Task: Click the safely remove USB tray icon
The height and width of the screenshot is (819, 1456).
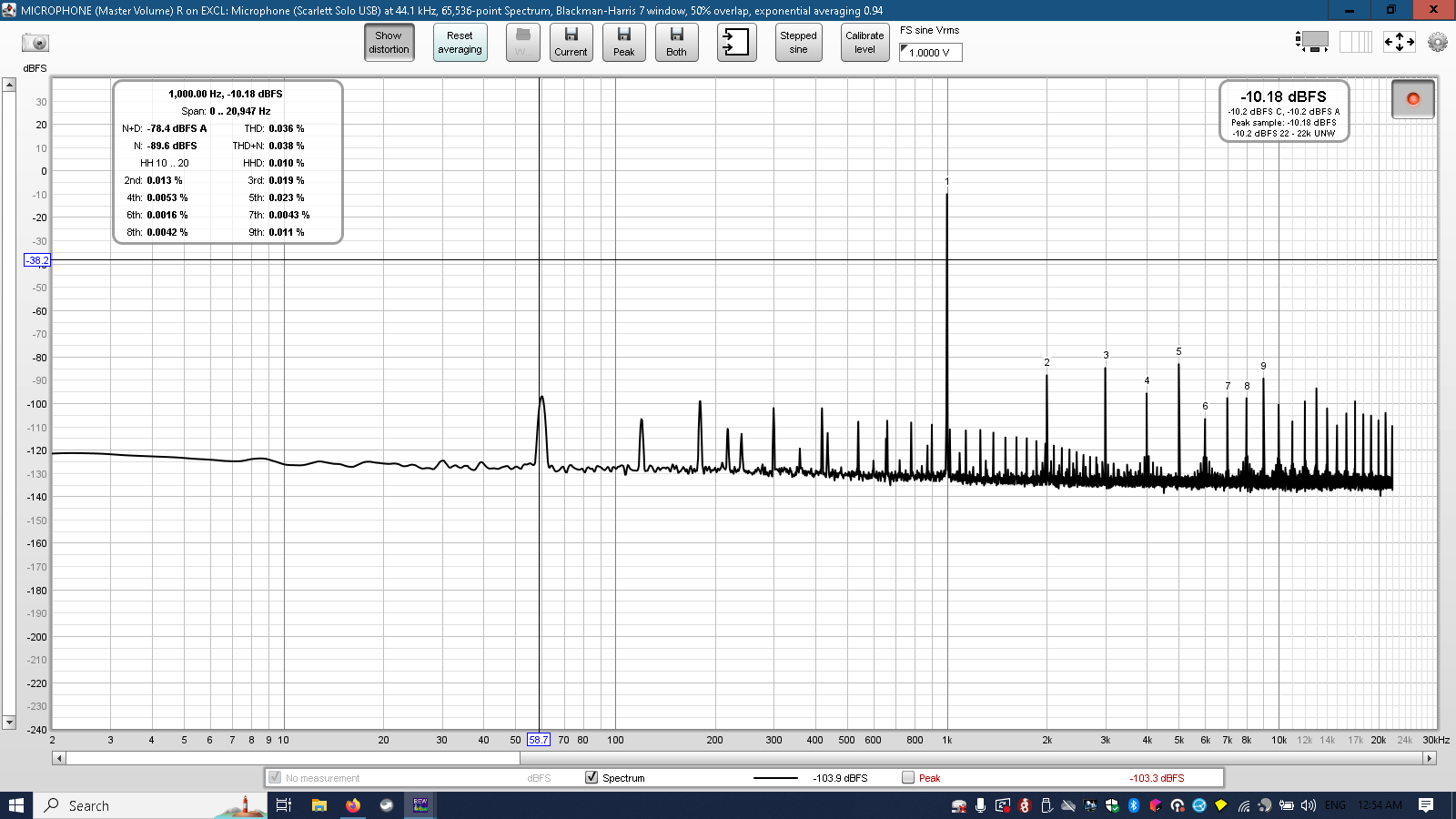Action: point(1046,805)
